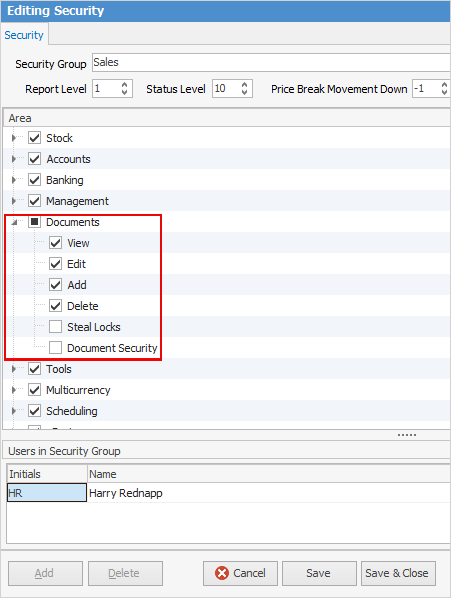This screenshot has height=598, width=451.
Task: Toggle the Accounts area checkbox
Action: coord(34,159)
